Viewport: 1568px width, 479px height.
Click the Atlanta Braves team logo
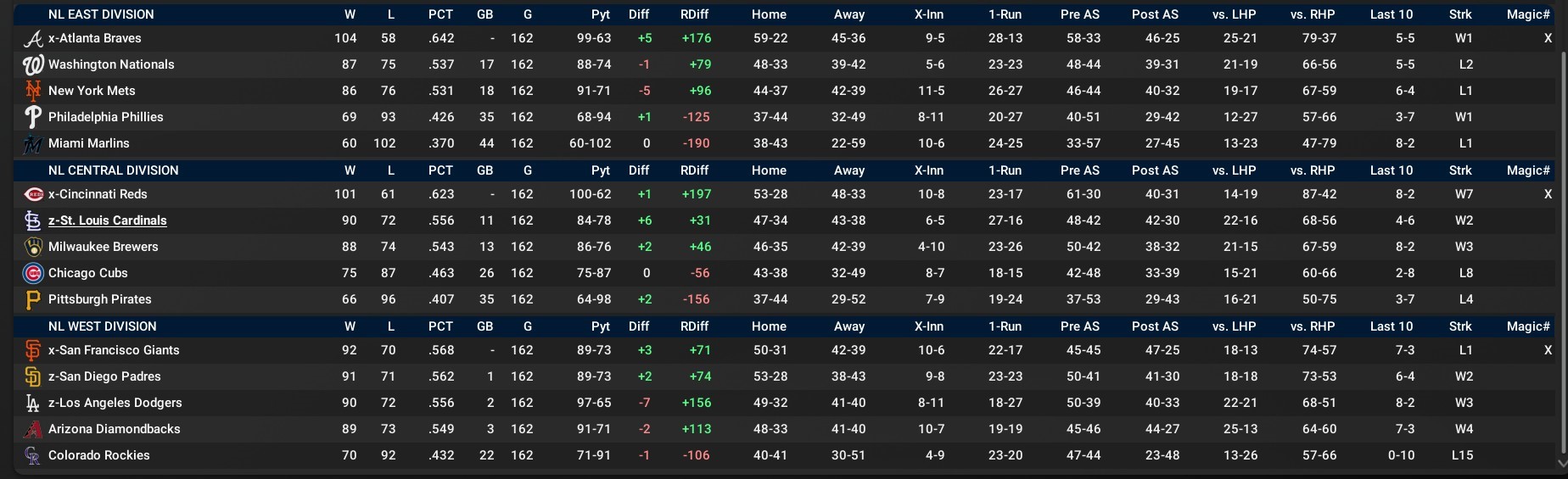[33, 39]
